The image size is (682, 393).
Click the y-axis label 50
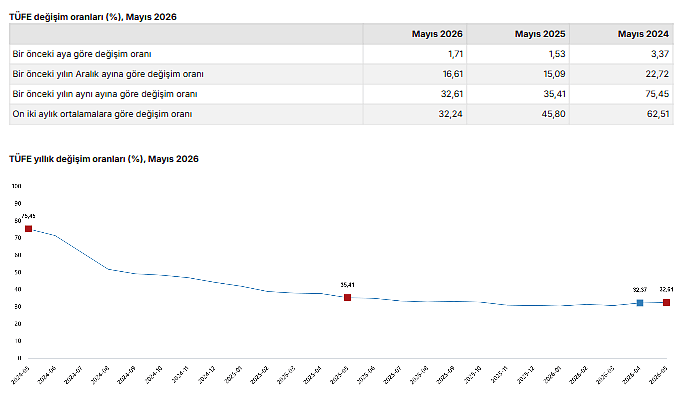coord(18,273)
